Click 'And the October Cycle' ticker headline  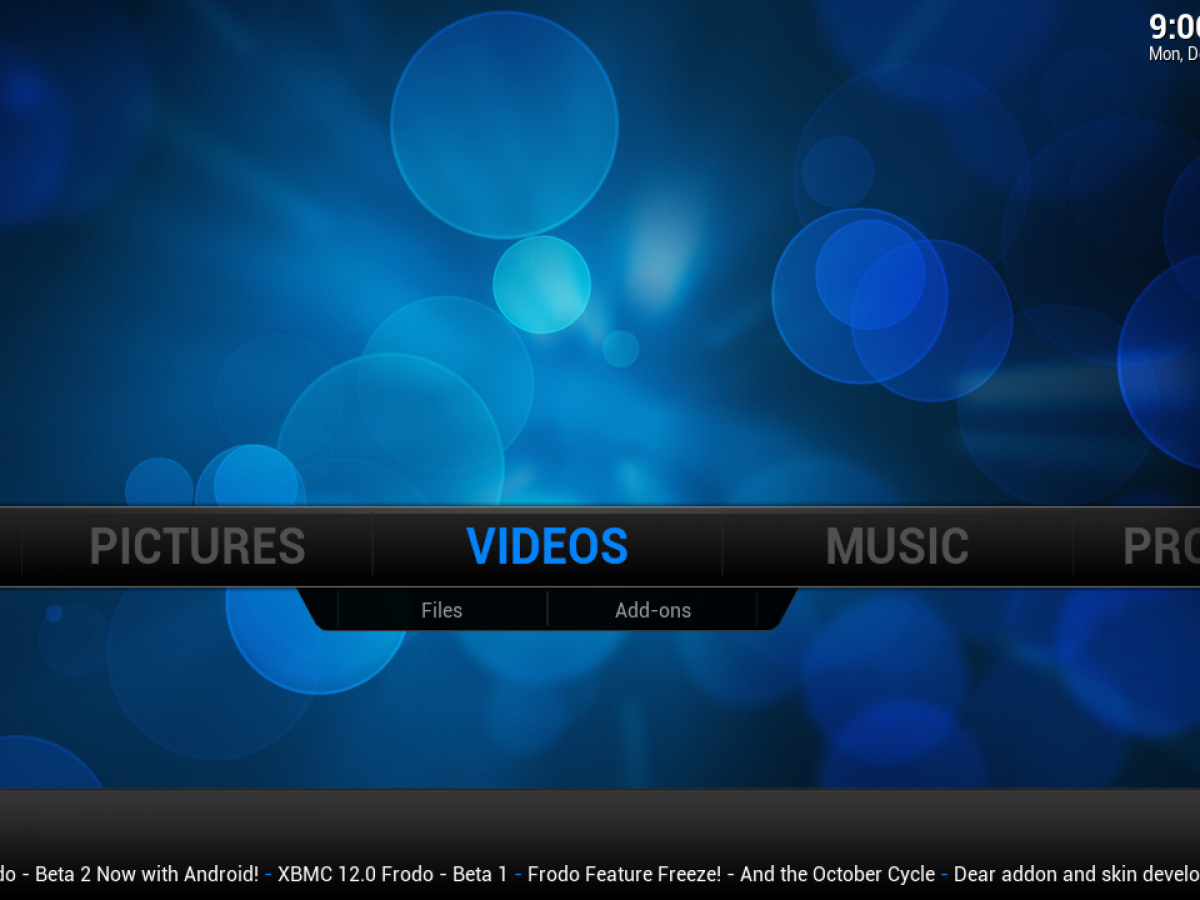837,874
